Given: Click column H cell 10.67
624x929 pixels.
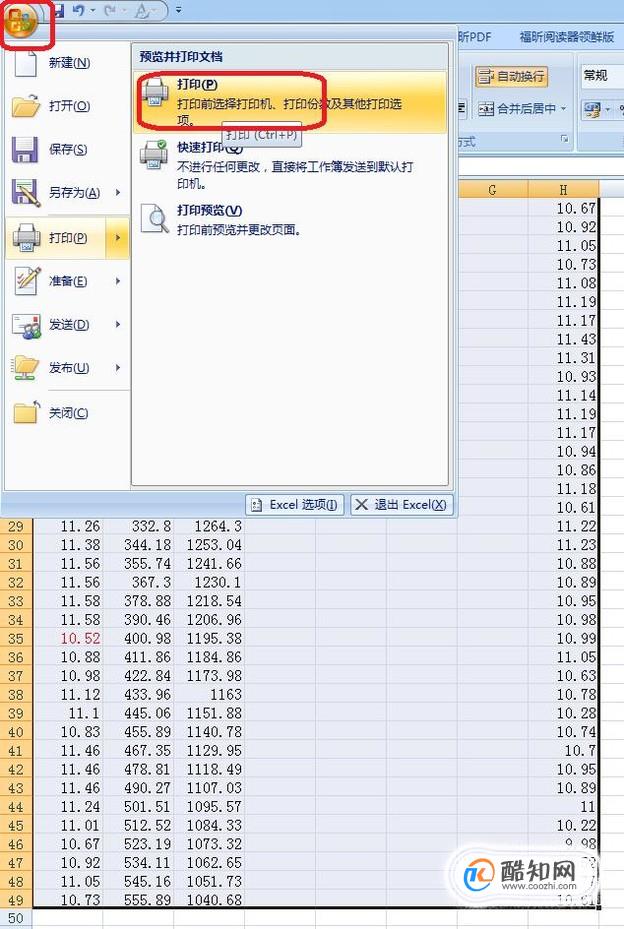Looking at the screenshot, I should 562,209.
